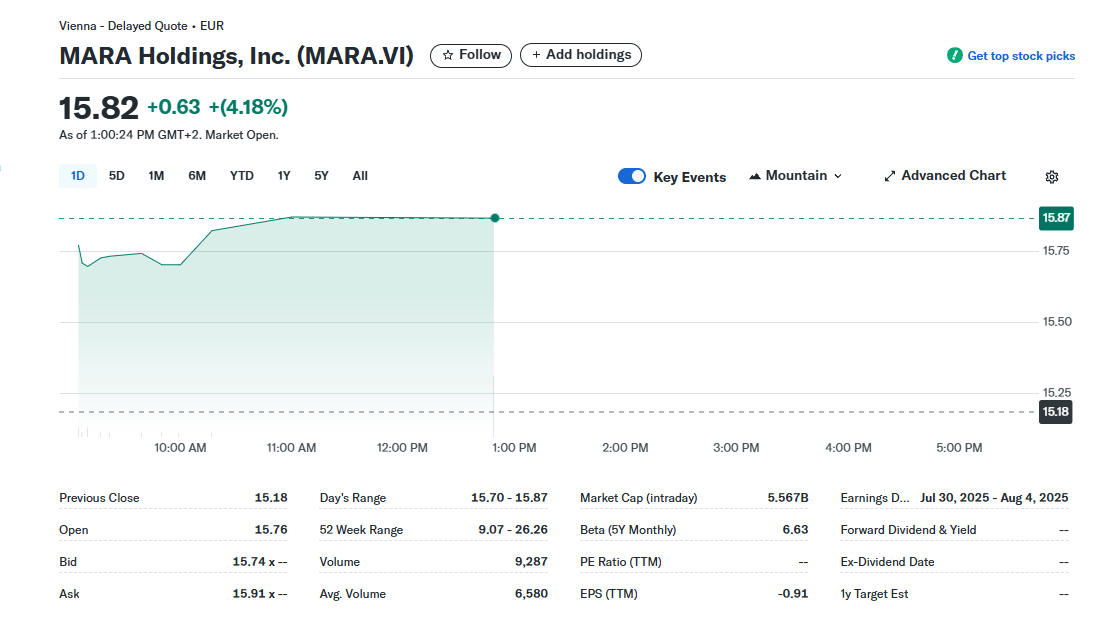The height and width of the screenshot is (620, 1099).
Task: Click the 1y Target Est label
Action: [874, 594]
